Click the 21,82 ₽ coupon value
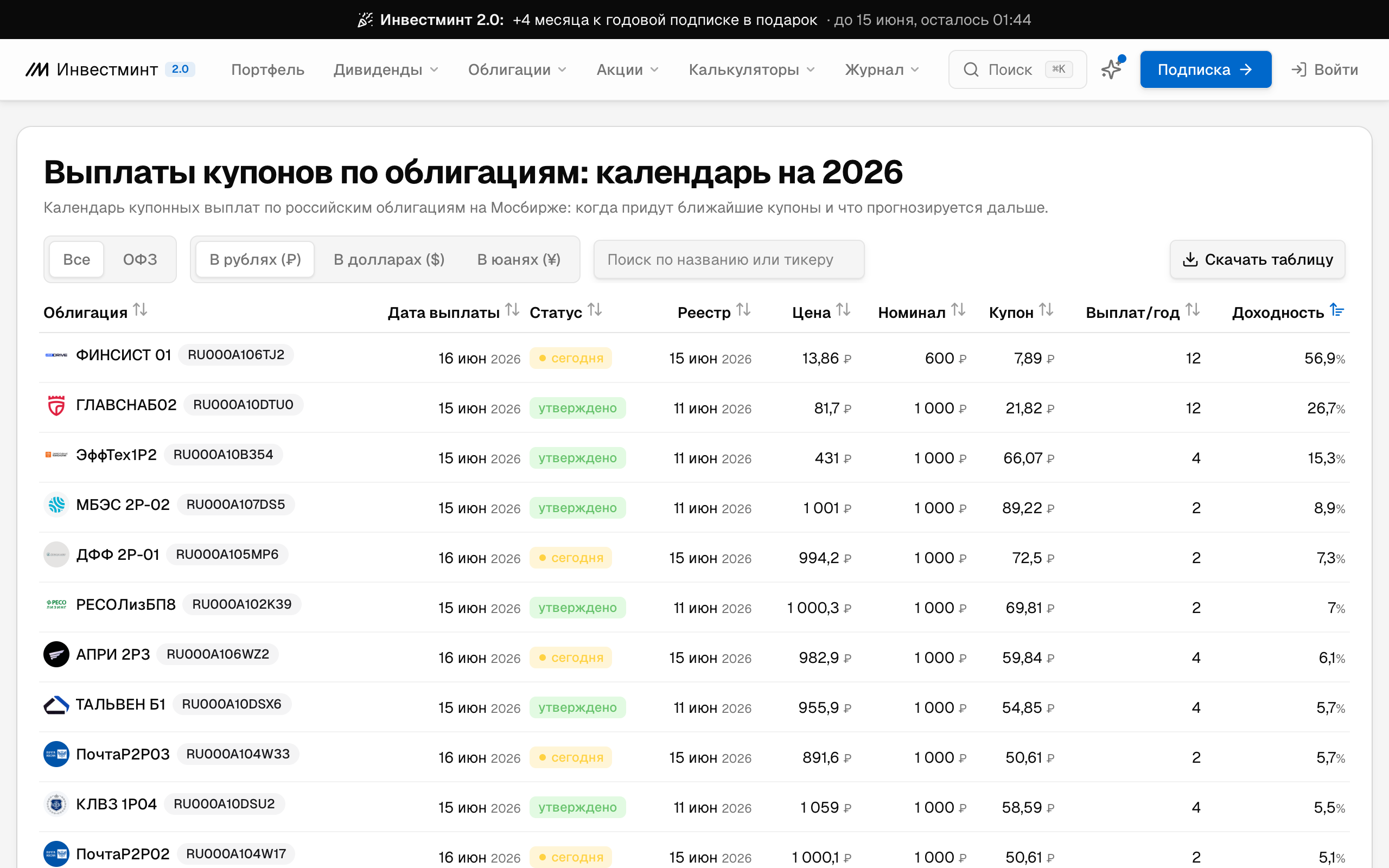1389x868 pixels. coord(1030,408)
